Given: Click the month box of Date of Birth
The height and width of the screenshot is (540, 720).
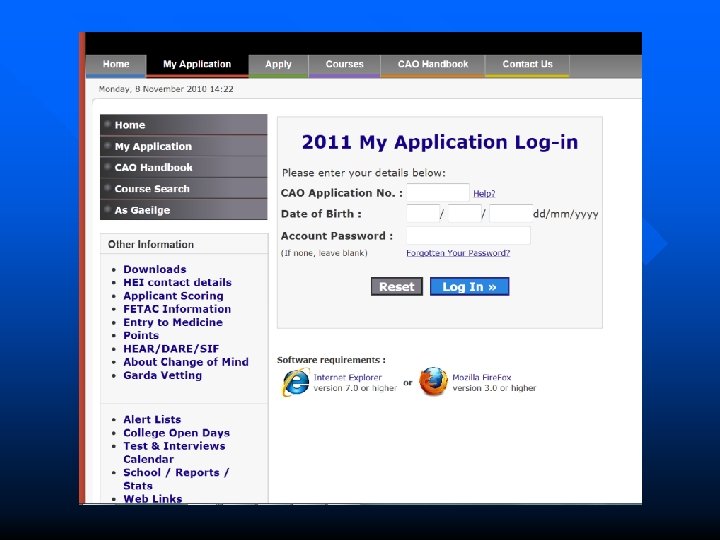Looking at the screenshot, I should pos(464,214).
